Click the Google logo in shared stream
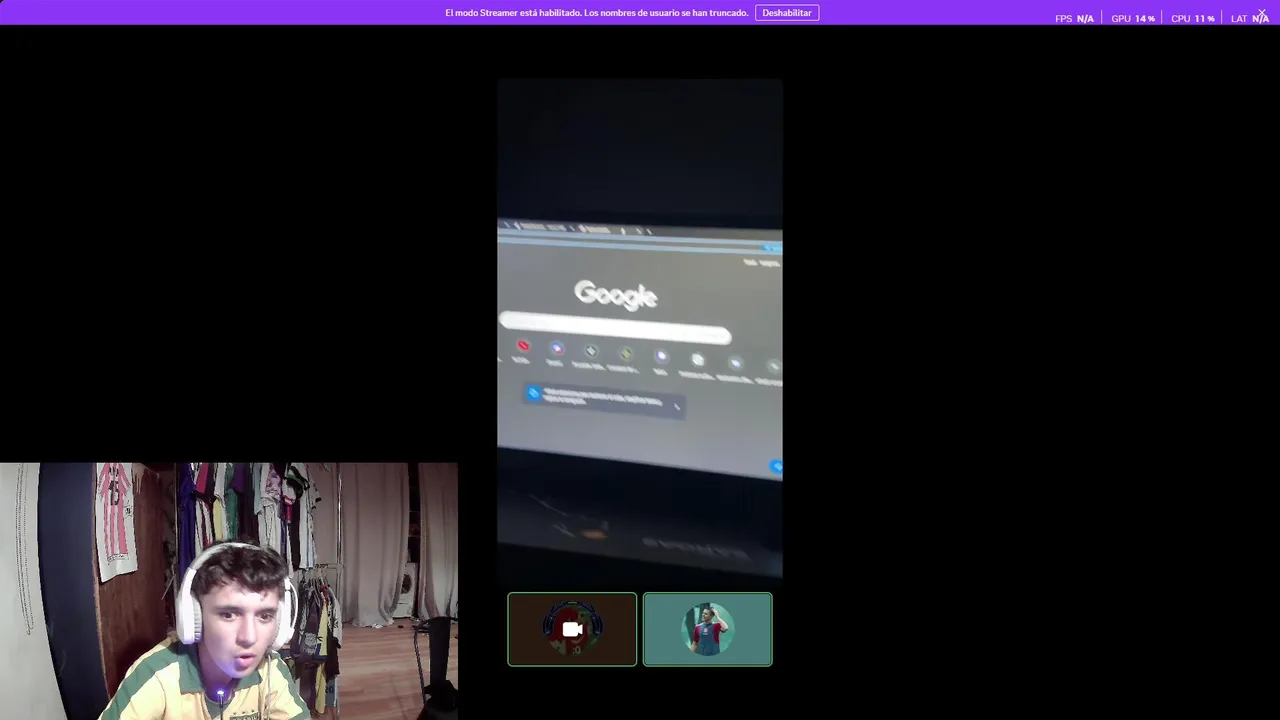 click(616, 294)
